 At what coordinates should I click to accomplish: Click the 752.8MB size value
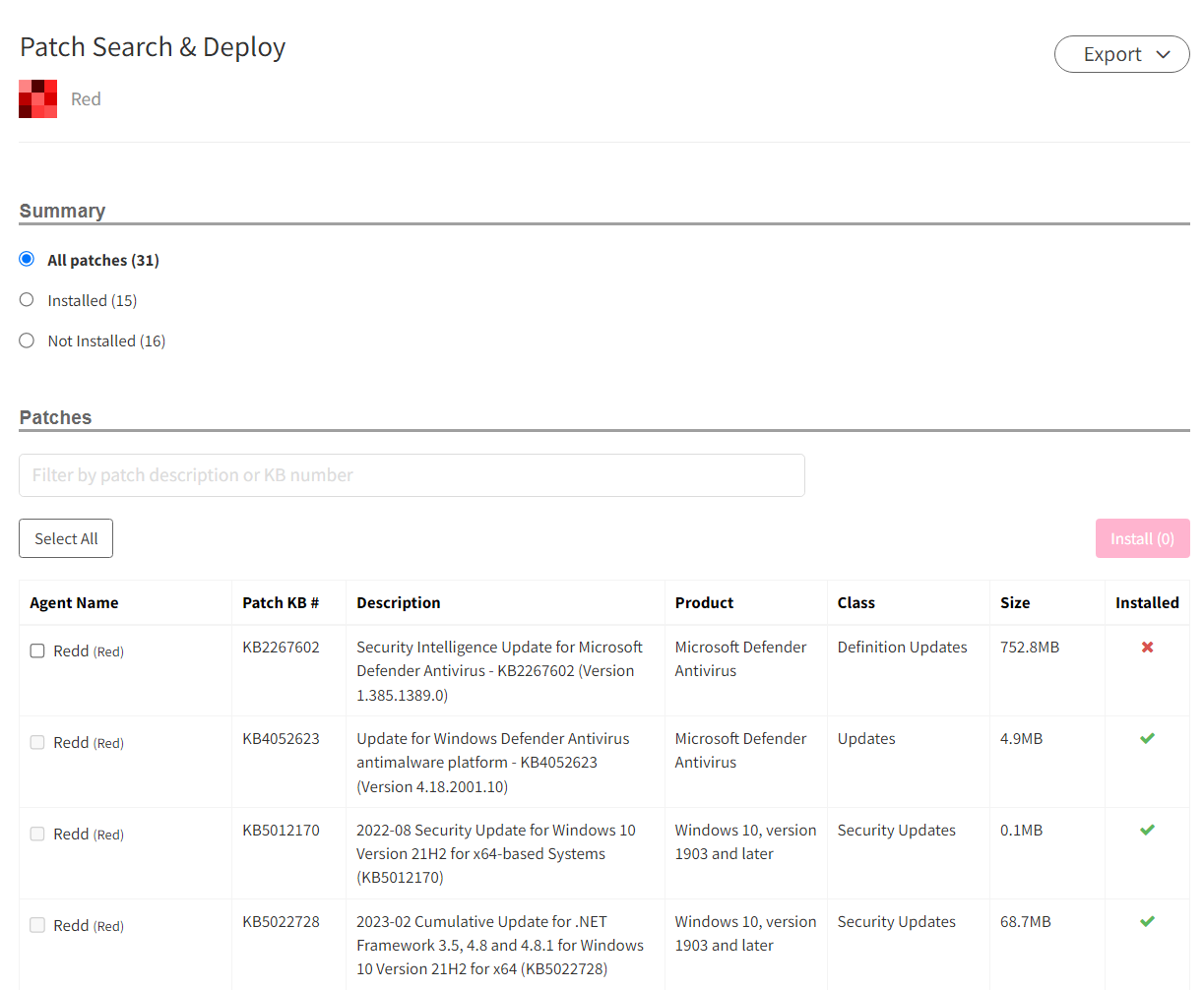pos(1030,648)
